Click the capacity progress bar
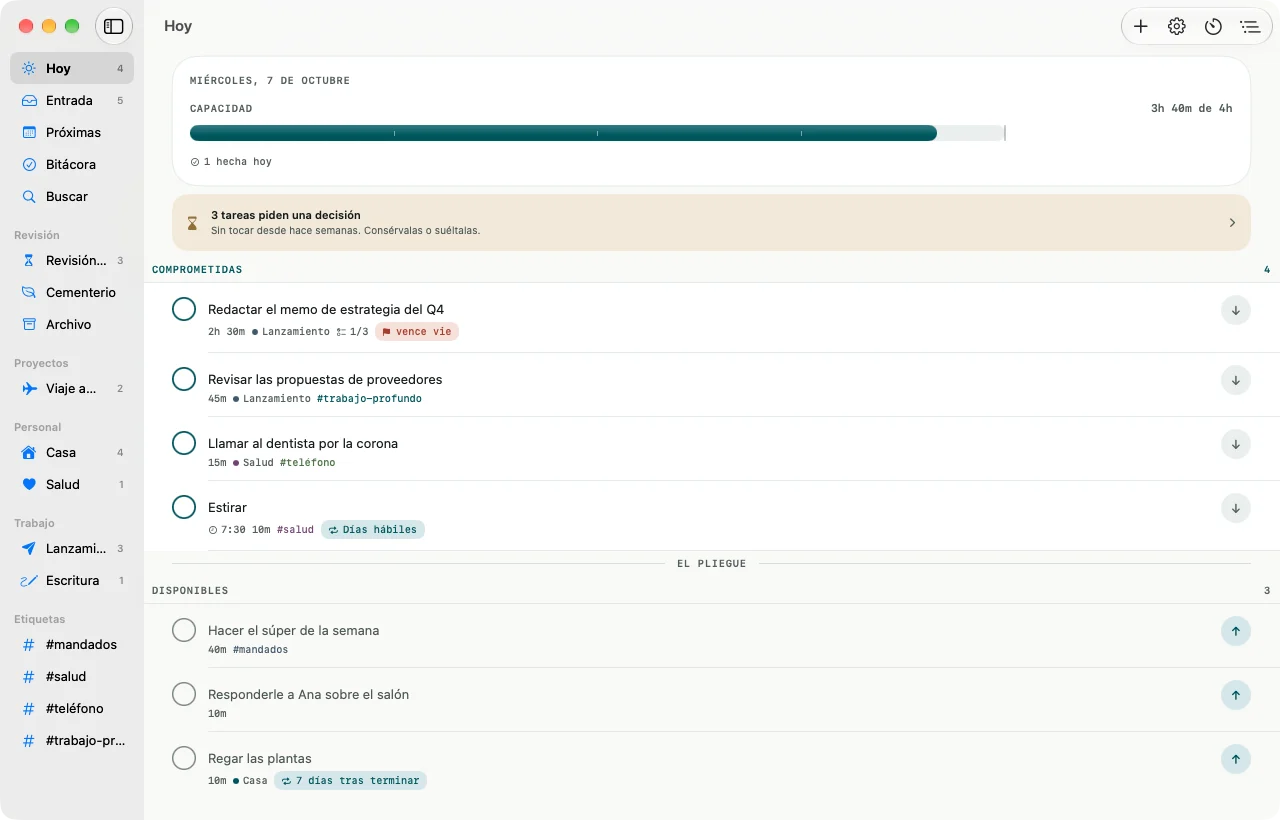This screenshot has height=820, width=1280. pos(597,133)
